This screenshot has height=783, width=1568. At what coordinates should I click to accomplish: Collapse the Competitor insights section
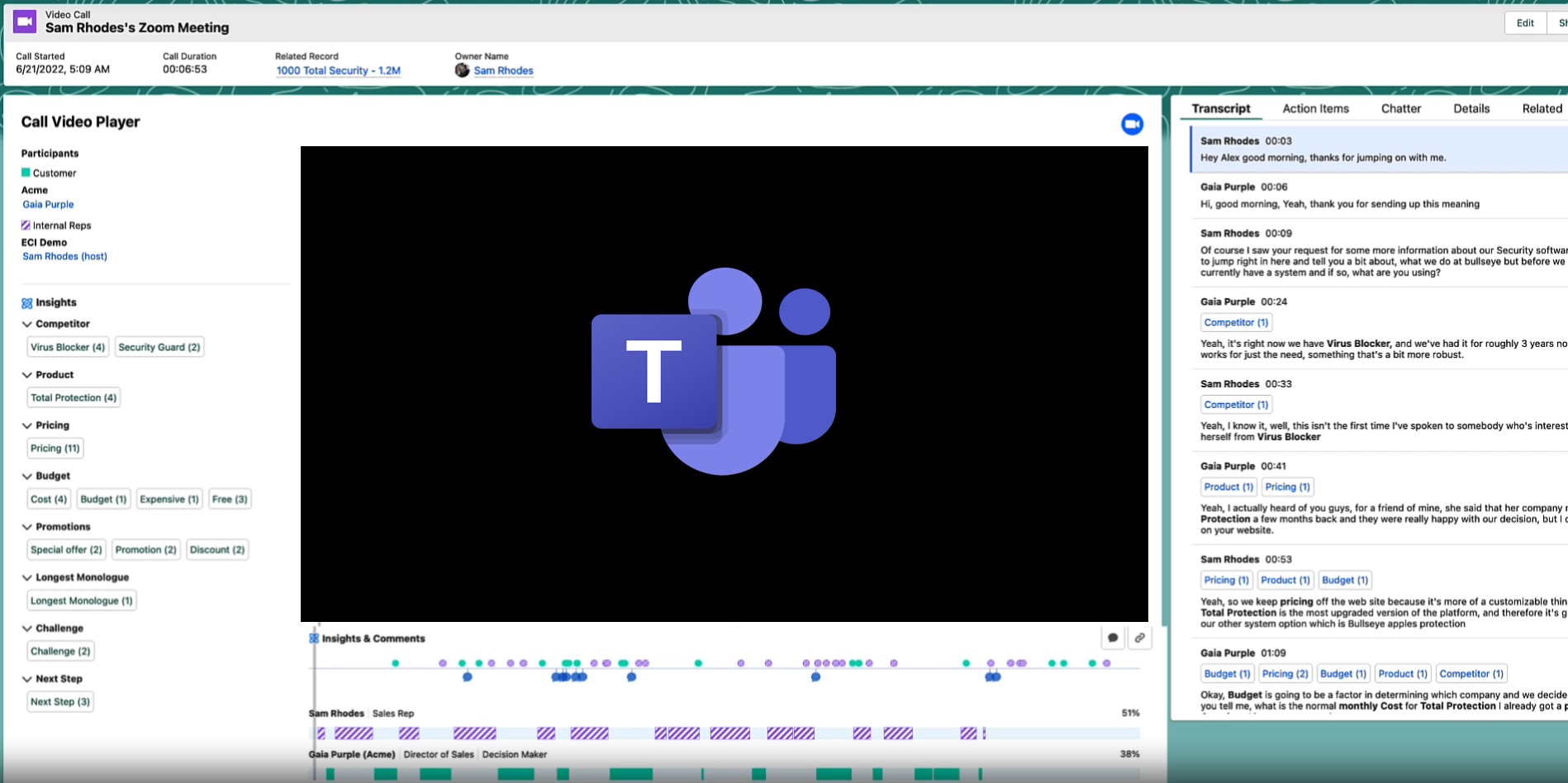[27, 325]
